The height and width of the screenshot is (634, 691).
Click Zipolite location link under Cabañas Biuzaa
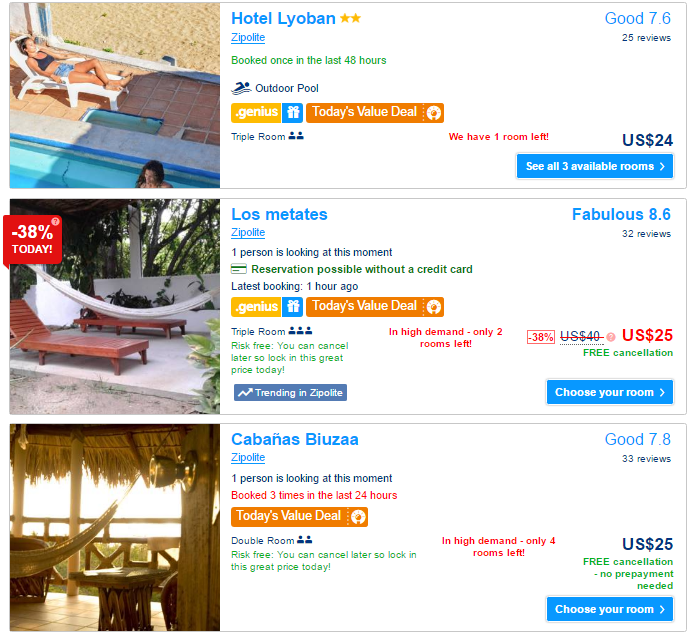(x=248, y=457)
